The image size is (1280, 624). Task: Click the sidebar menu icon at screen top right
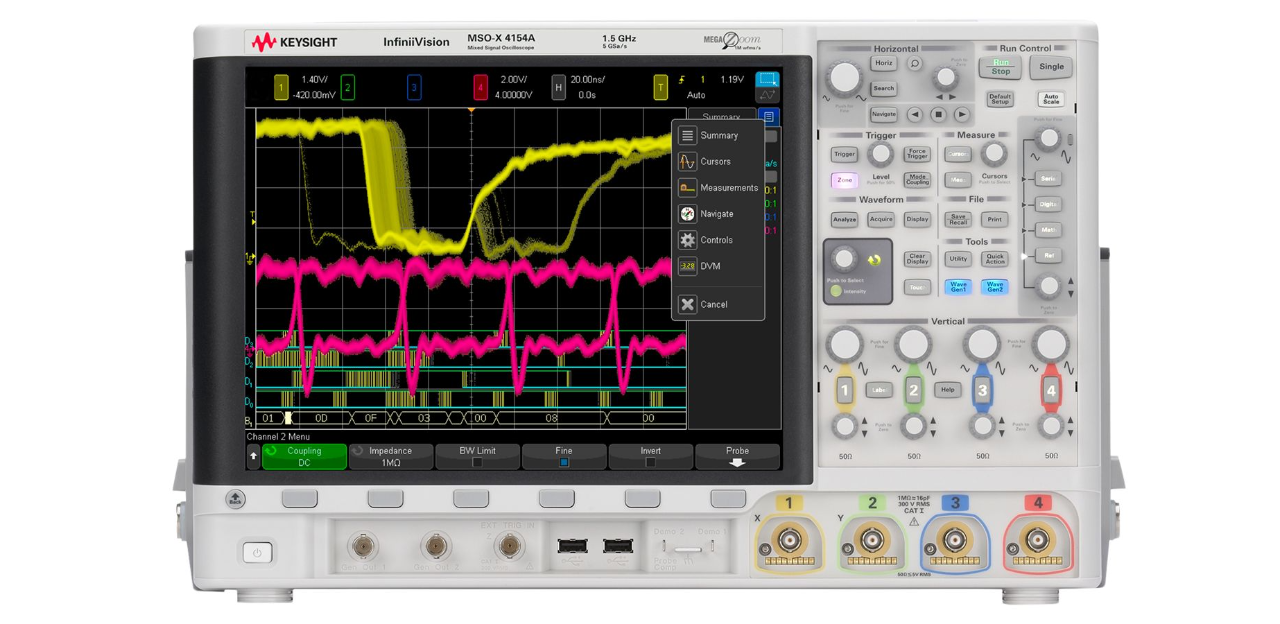(768, 116)
